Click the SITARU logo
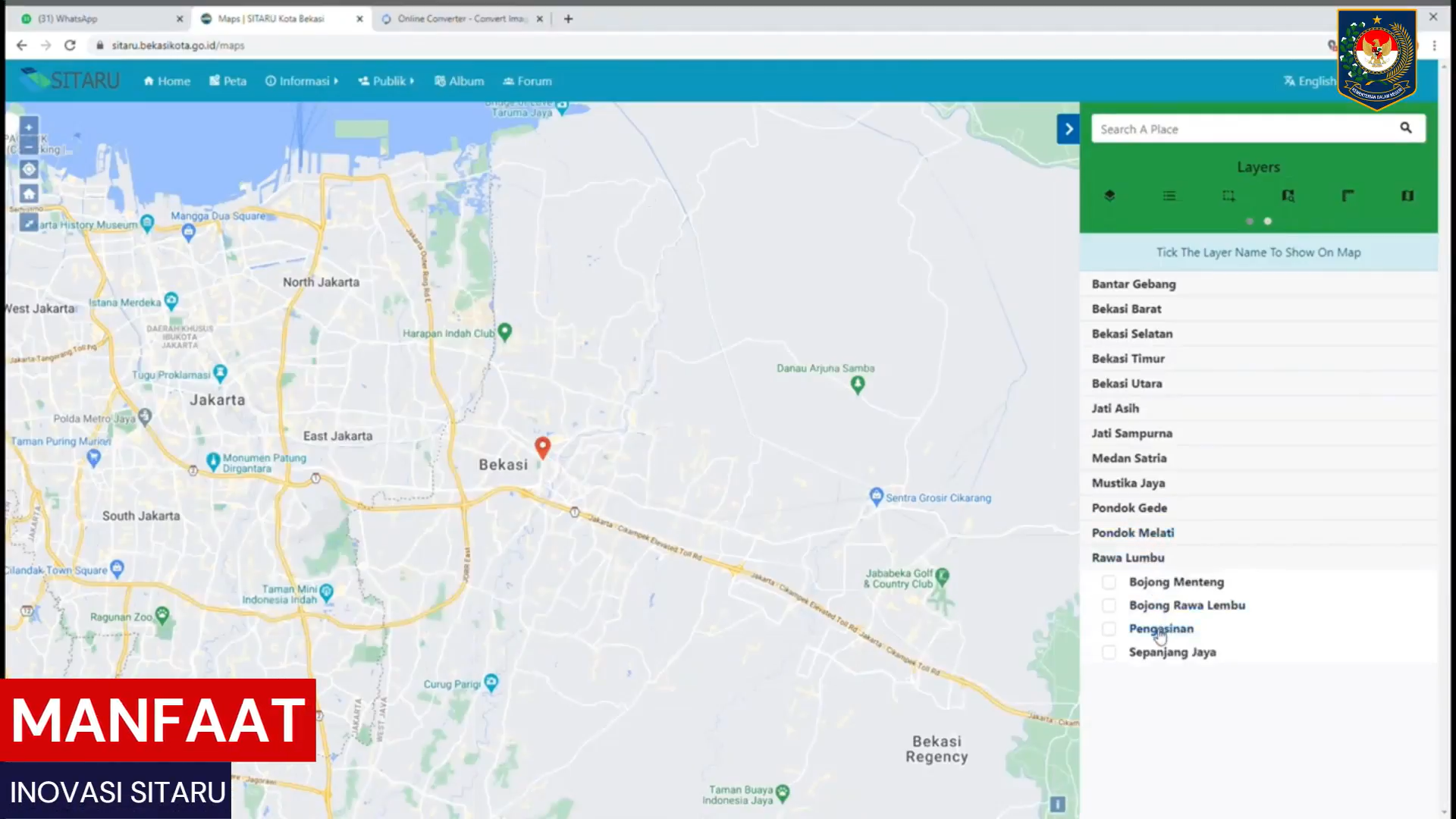The width and height of the screenshot is (1456, 819). [70, 80]
